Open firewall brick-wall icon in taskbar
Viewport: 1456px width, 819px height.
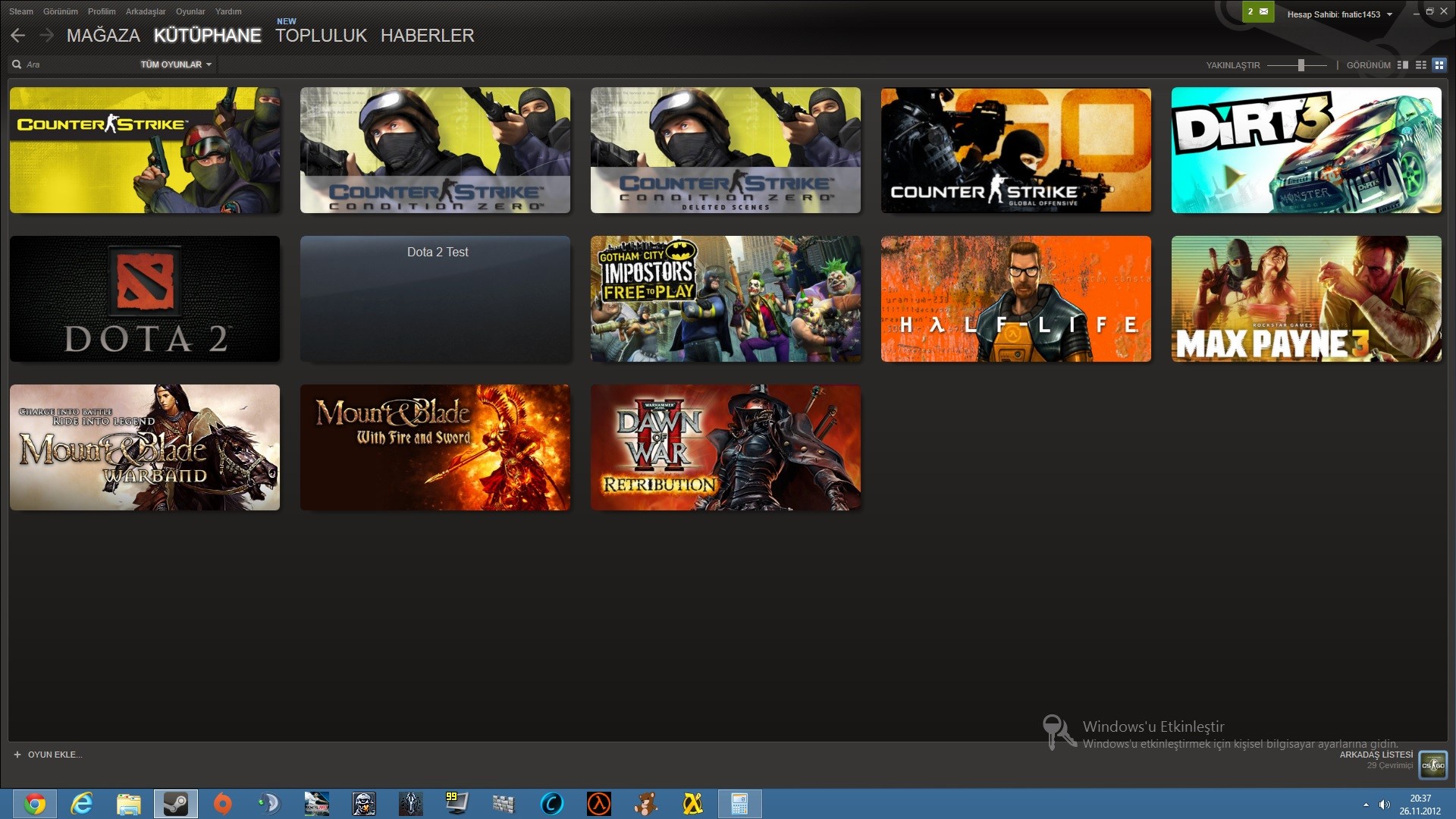504,804
